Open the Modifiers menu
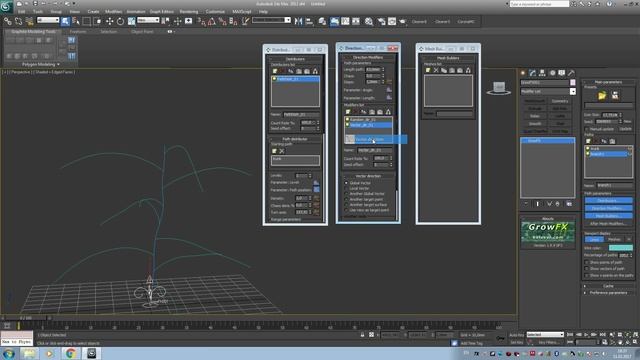Image resolution: width=640 pixels, height=360 pixels. pyautogui.click(x=113, y=12)
